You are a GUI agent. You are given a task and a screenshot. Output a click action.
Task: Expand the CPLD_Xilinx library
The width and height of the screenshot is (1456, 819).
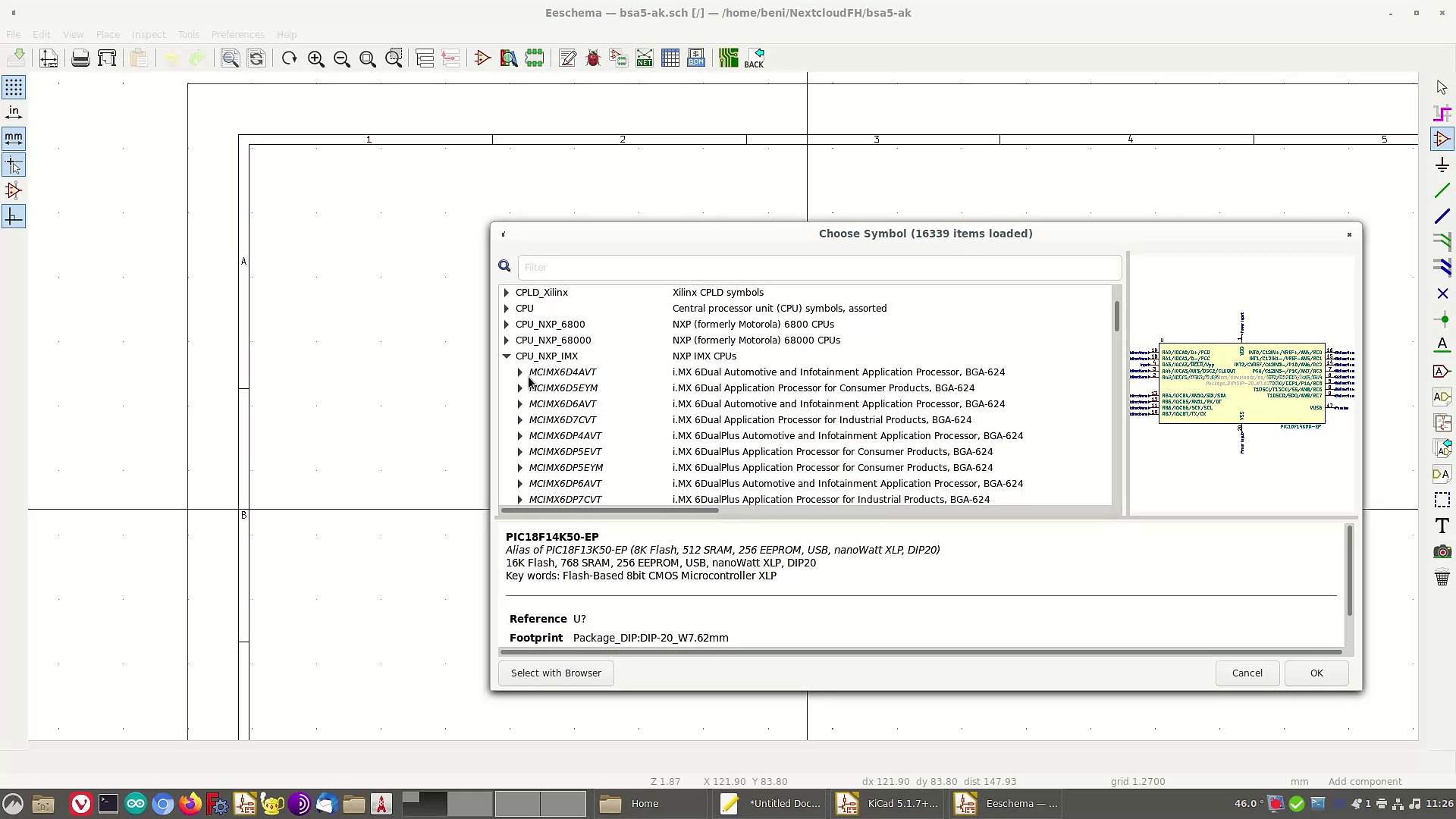point(507,292)
